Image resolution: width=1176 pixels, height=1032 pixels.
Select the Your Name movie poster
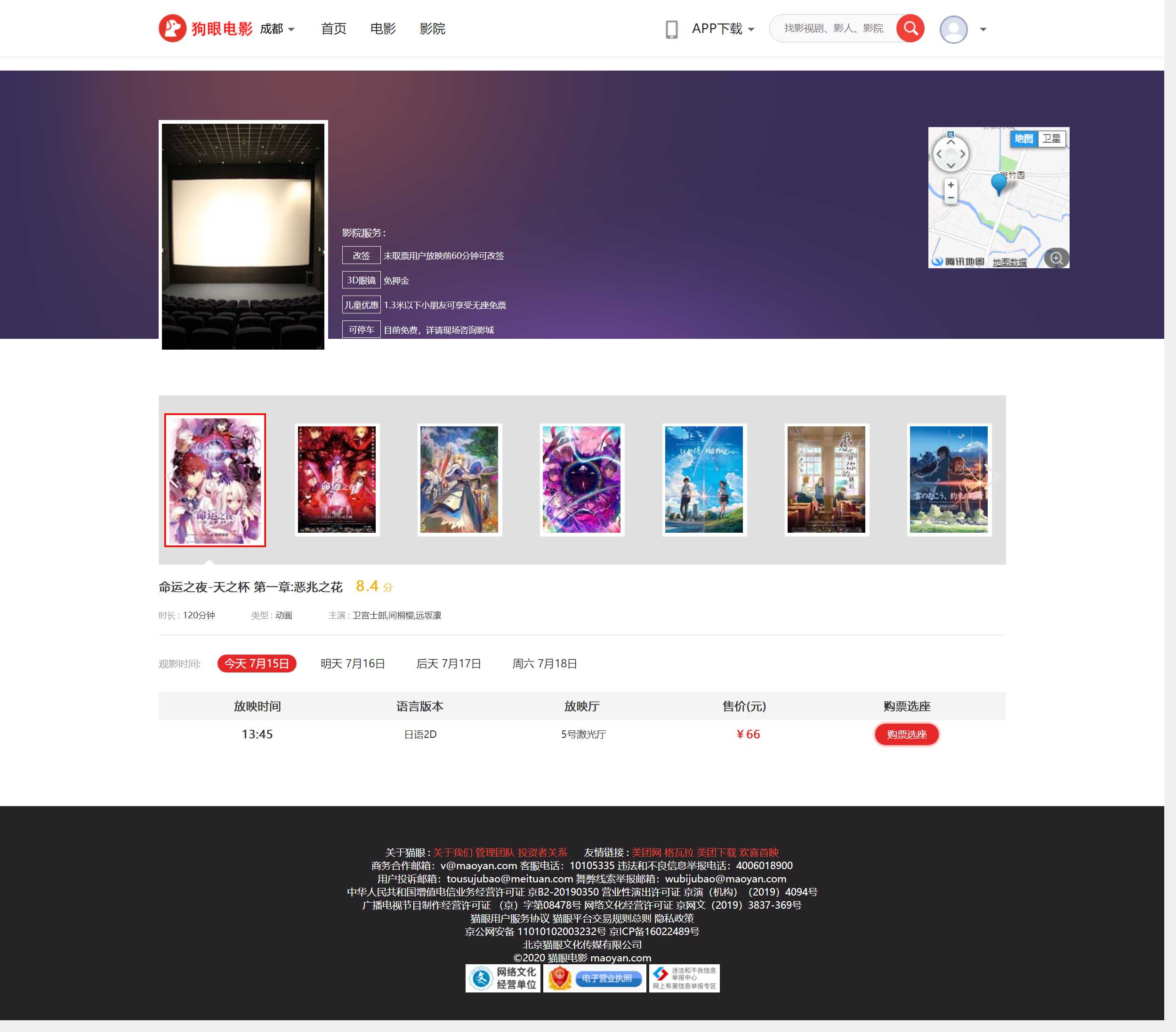click(x=704, y=479)
